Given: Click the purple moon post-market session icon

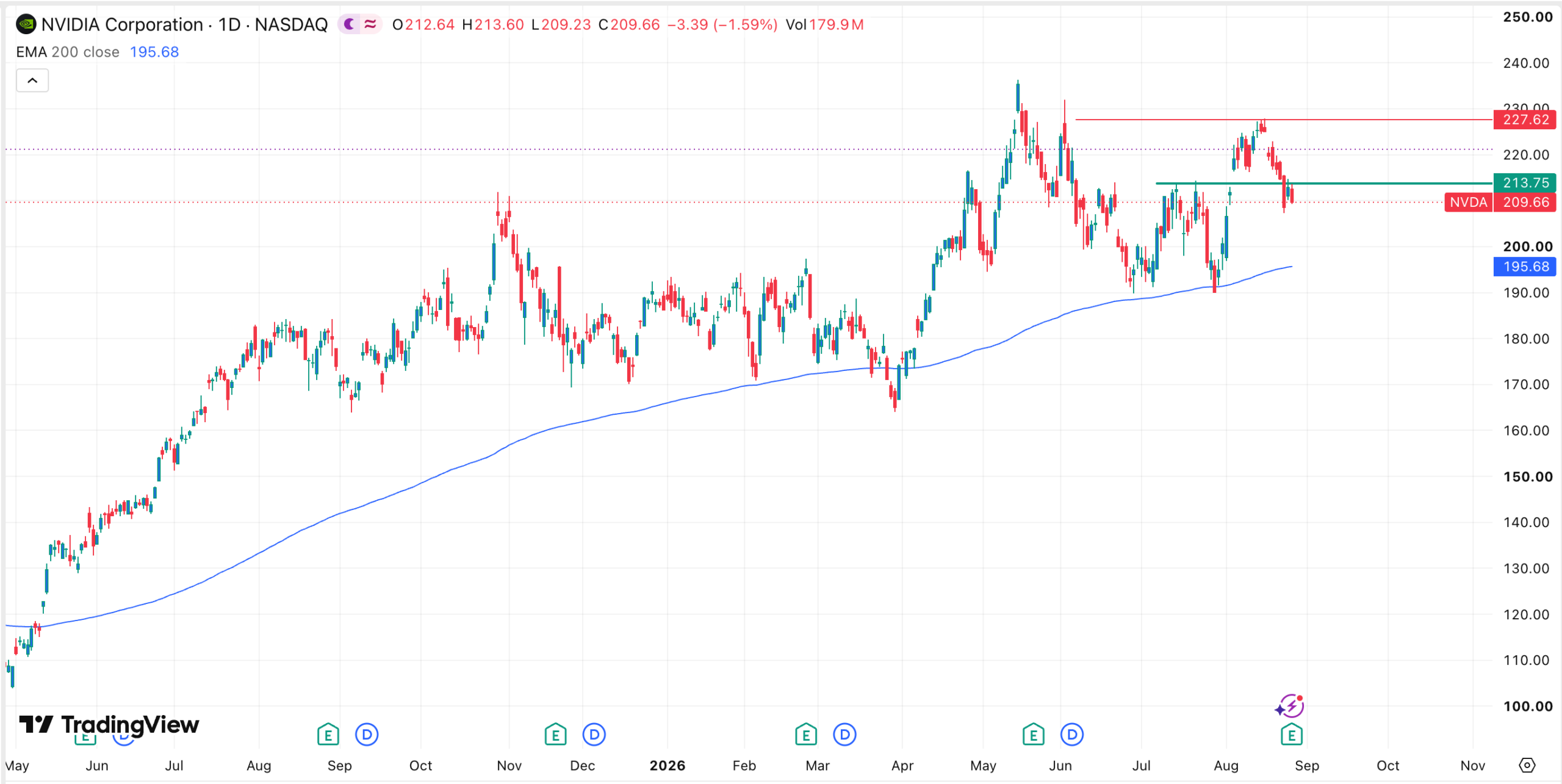Looking at the screenshot, I should coord(349,24).
